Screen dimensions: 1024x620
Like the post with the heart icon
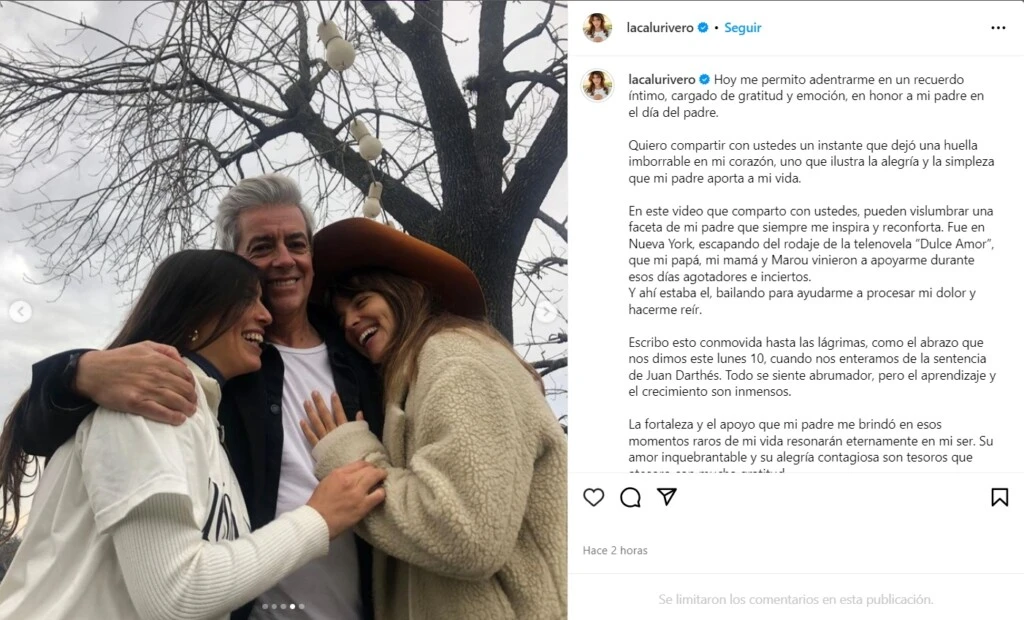(x=593, y=497)
